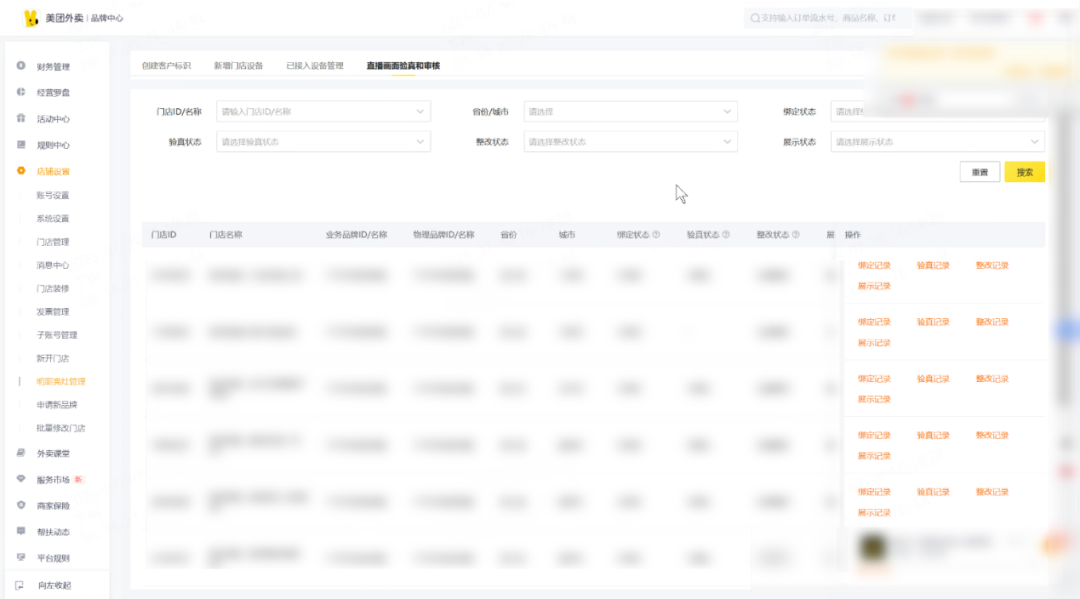
Task: Click the 活动中心 sidebar icon
Action: pyautogui.click(x=21, y=118)
